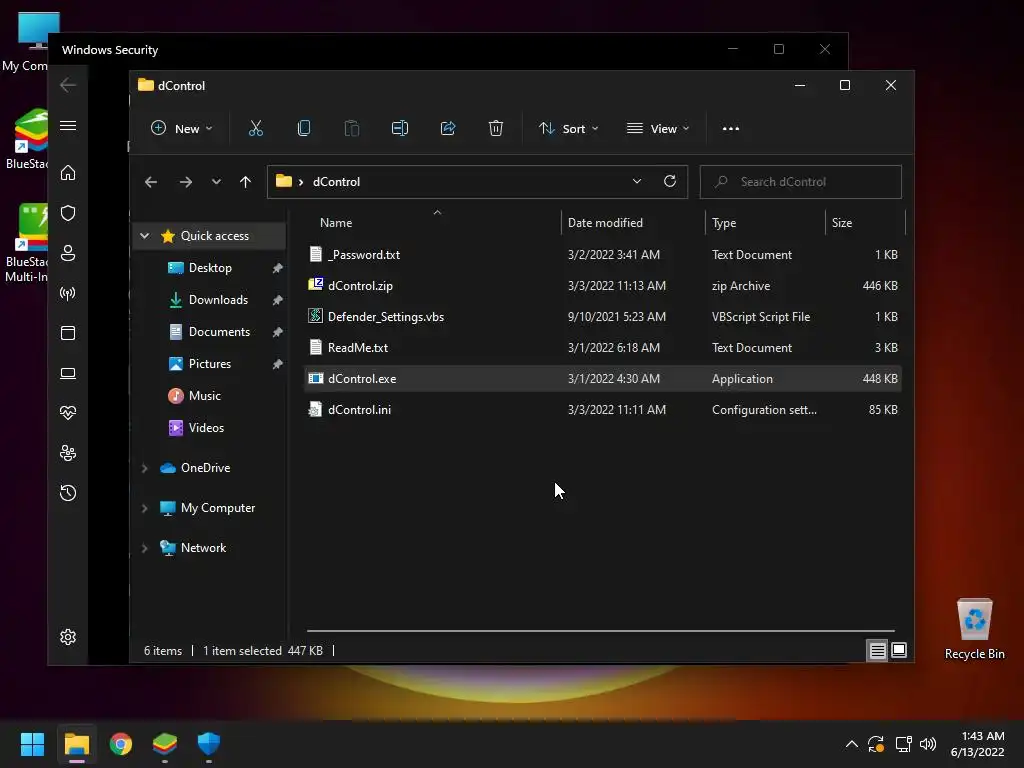The height and width of the screenshot is (768, 1024).
Task: Open Virus & threat protection shield in the sidebar
Action: (68, 213)
